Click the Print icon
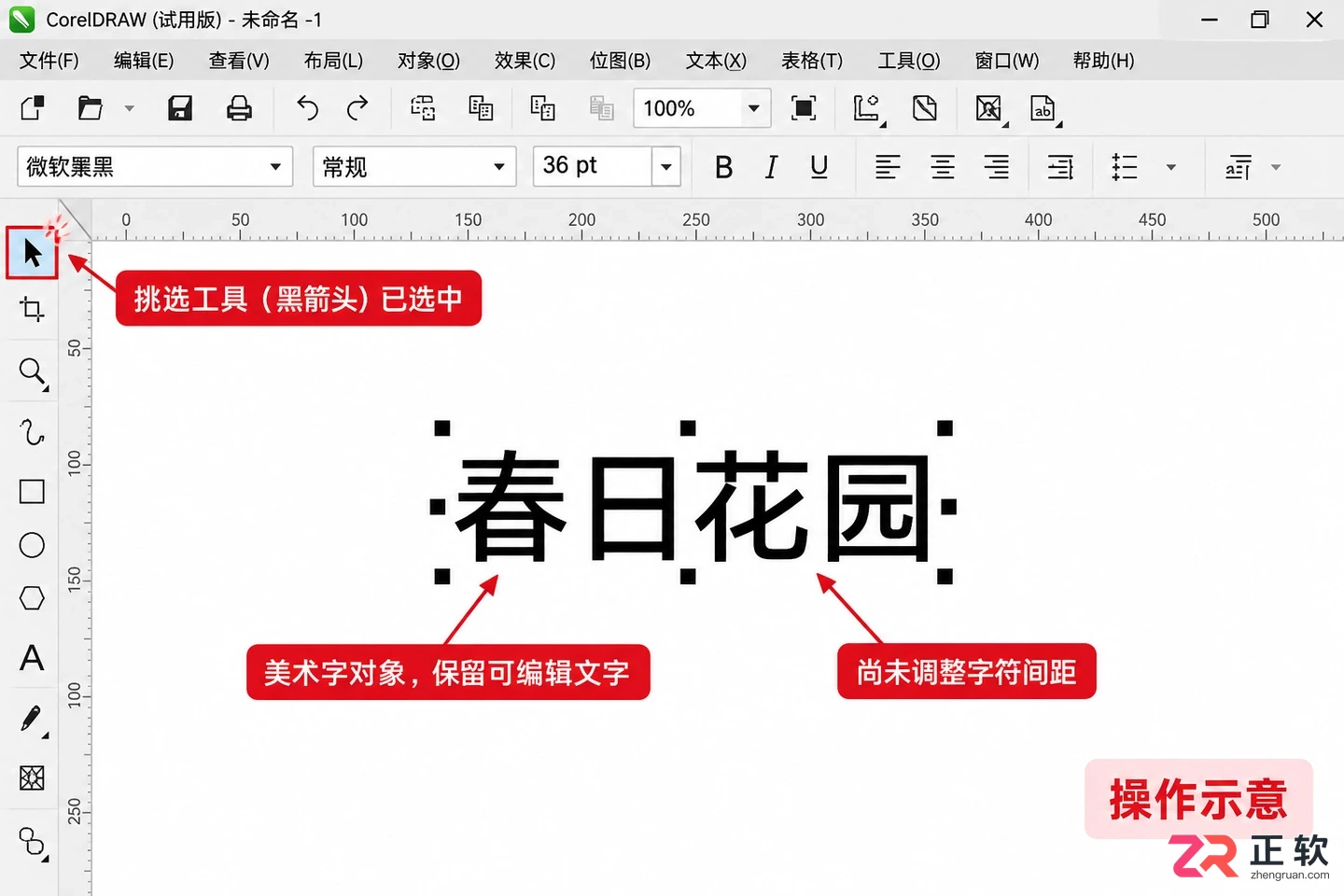Screen dimensions: 1344x896 239,108
